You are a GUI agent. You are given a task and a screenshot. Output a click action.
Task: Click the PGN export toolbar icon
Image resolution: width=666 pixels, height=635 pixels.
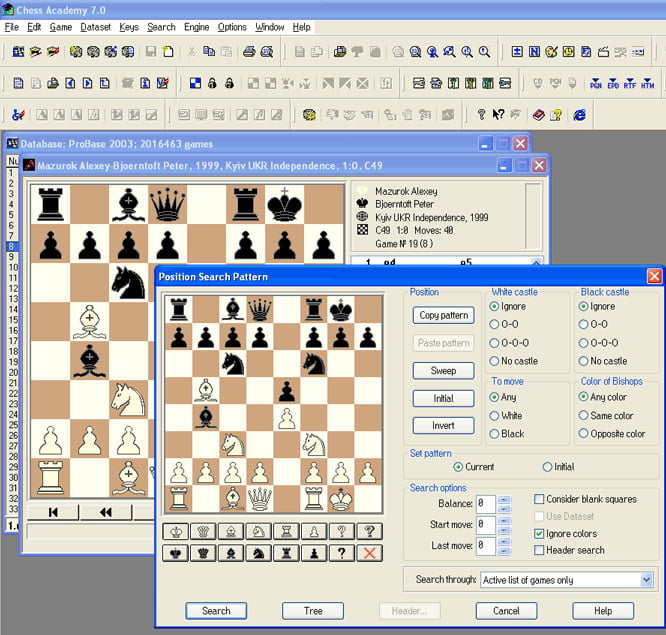point(595,83)
